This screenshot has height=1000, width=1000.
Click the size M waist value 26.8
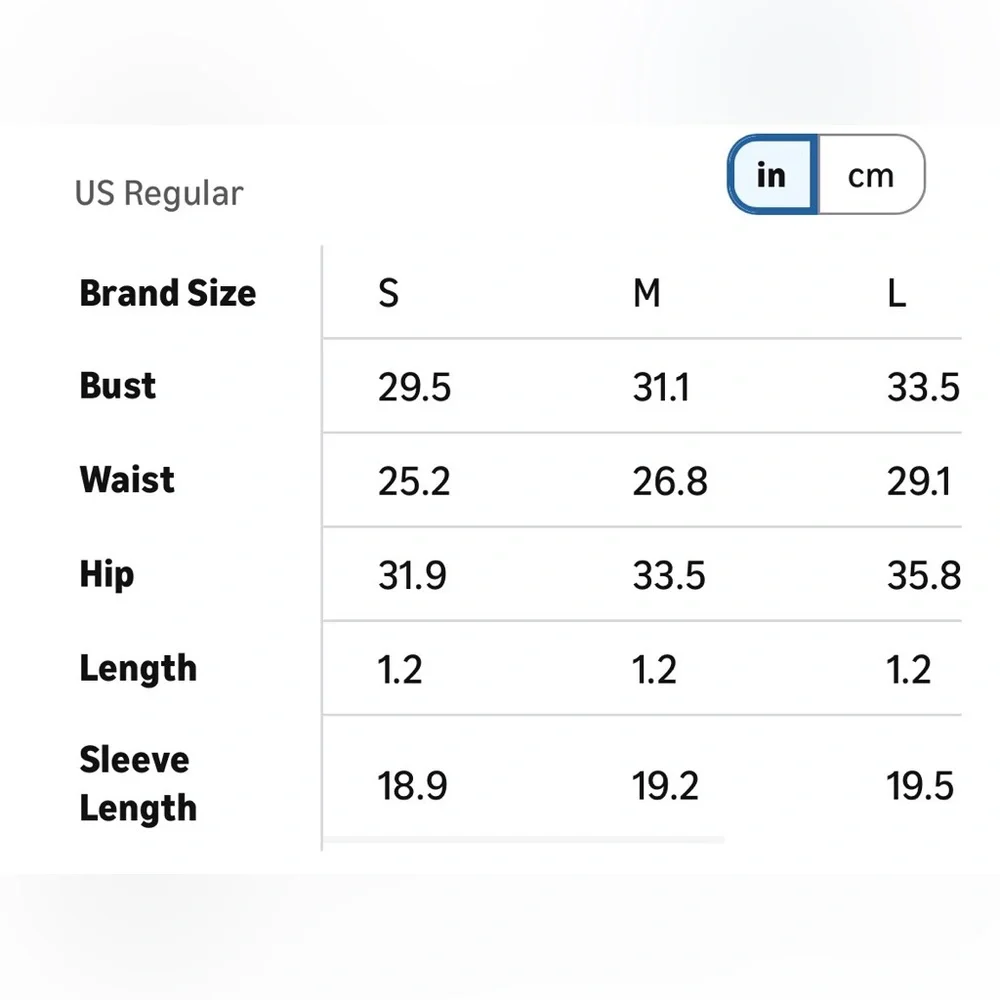pos(670,481)
